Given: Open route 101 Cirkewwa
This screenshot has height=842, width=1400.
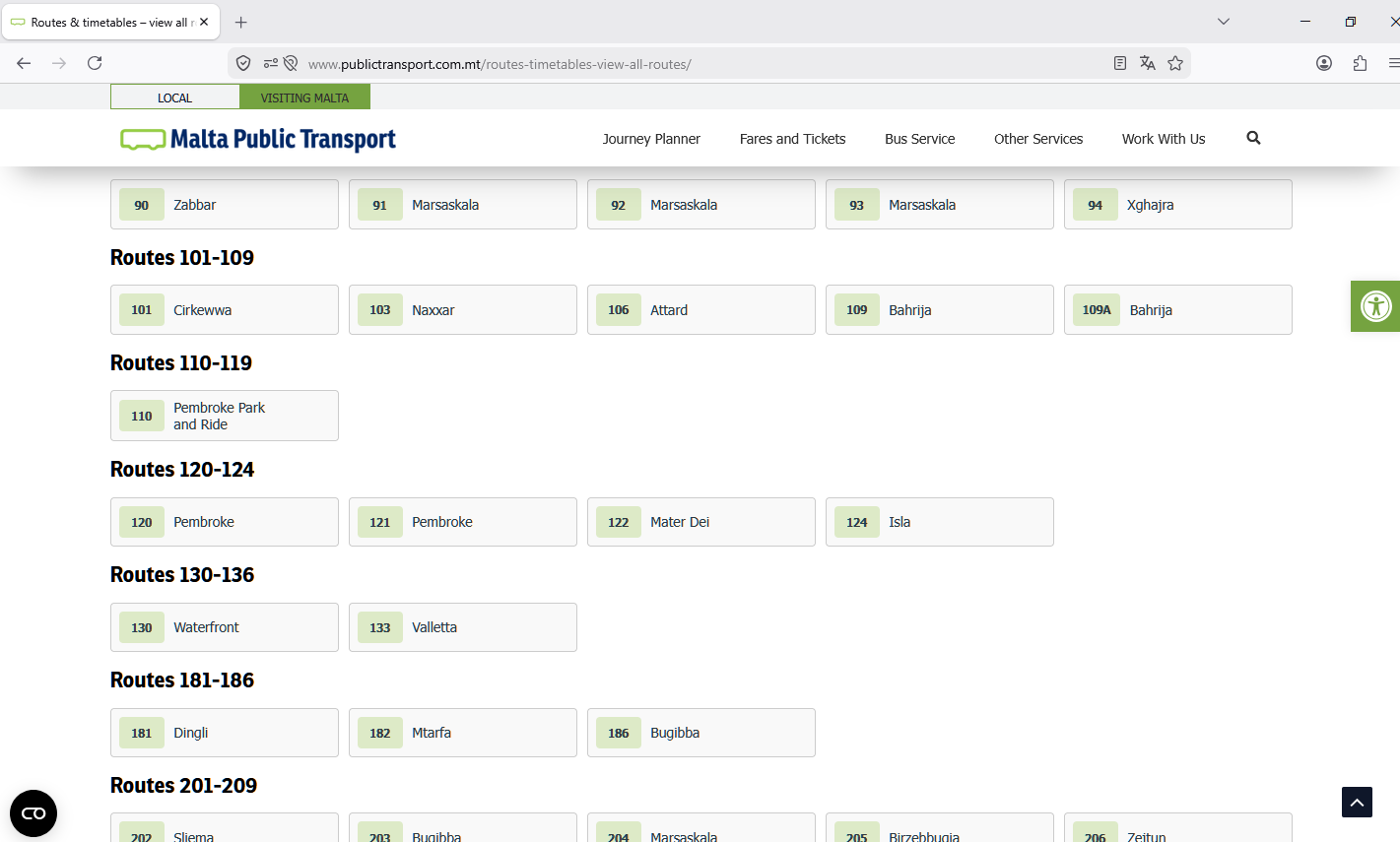Looking at the screenshot, I should pos(225,310).
